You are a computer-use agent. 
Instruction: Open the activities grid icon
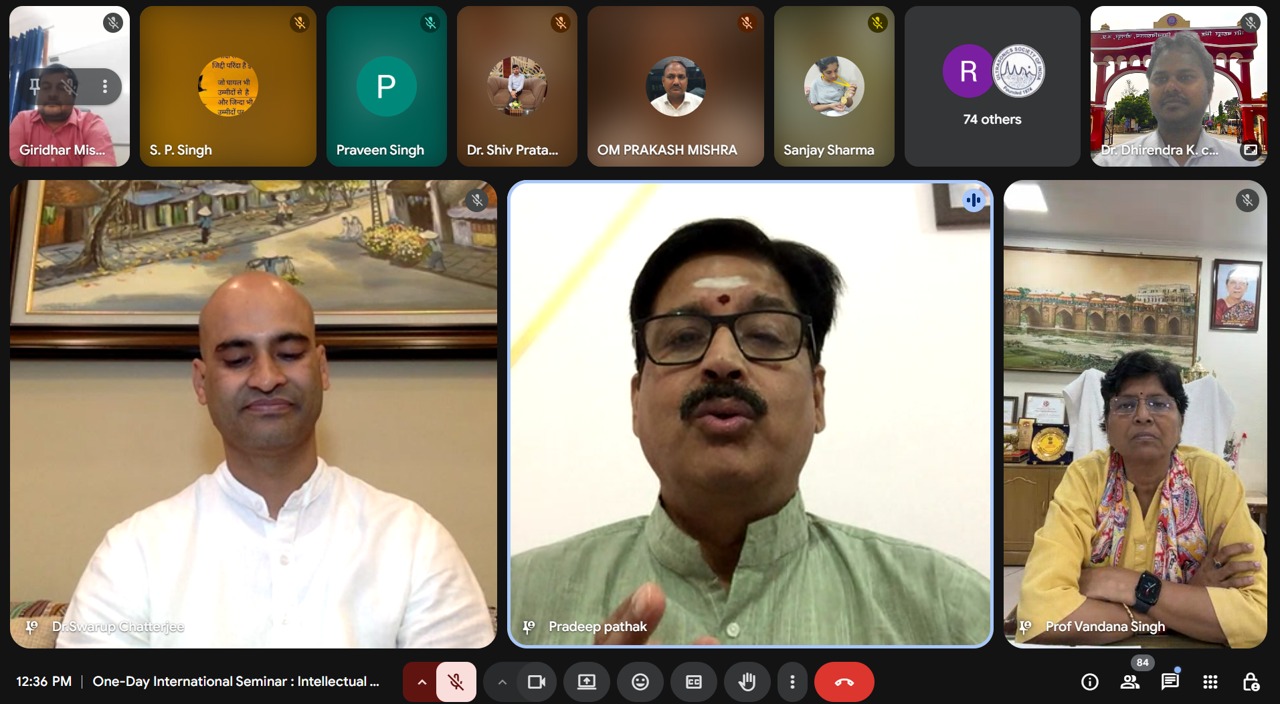(1210, 682)
